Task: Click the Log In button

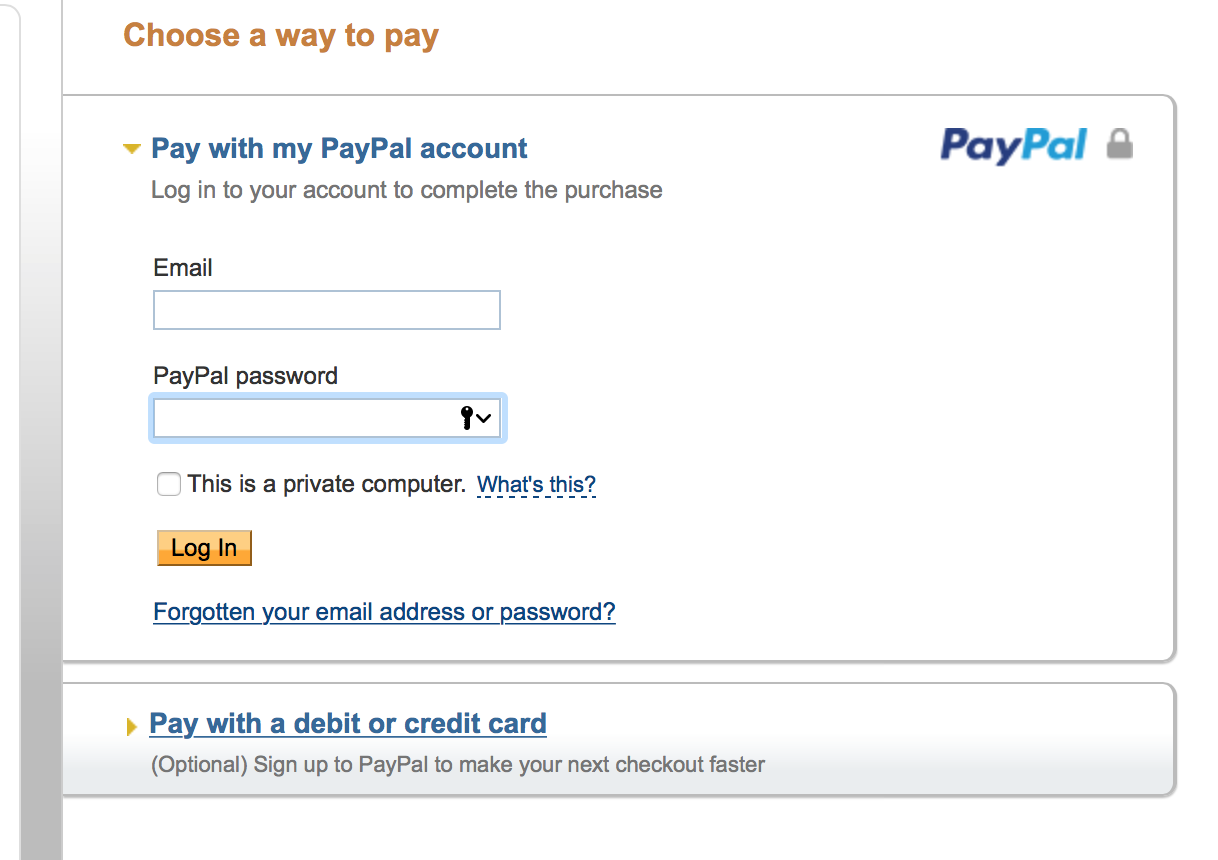Action: coord(204,548)
